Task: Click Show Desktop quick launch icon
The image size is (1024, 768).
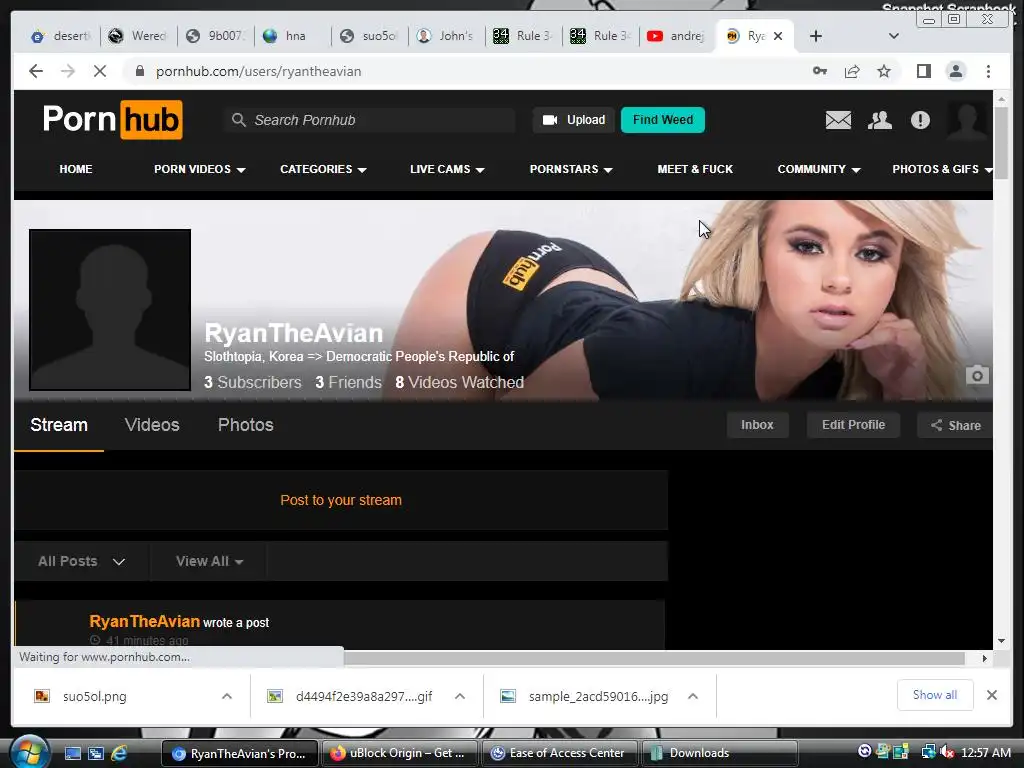Action: 72,753
